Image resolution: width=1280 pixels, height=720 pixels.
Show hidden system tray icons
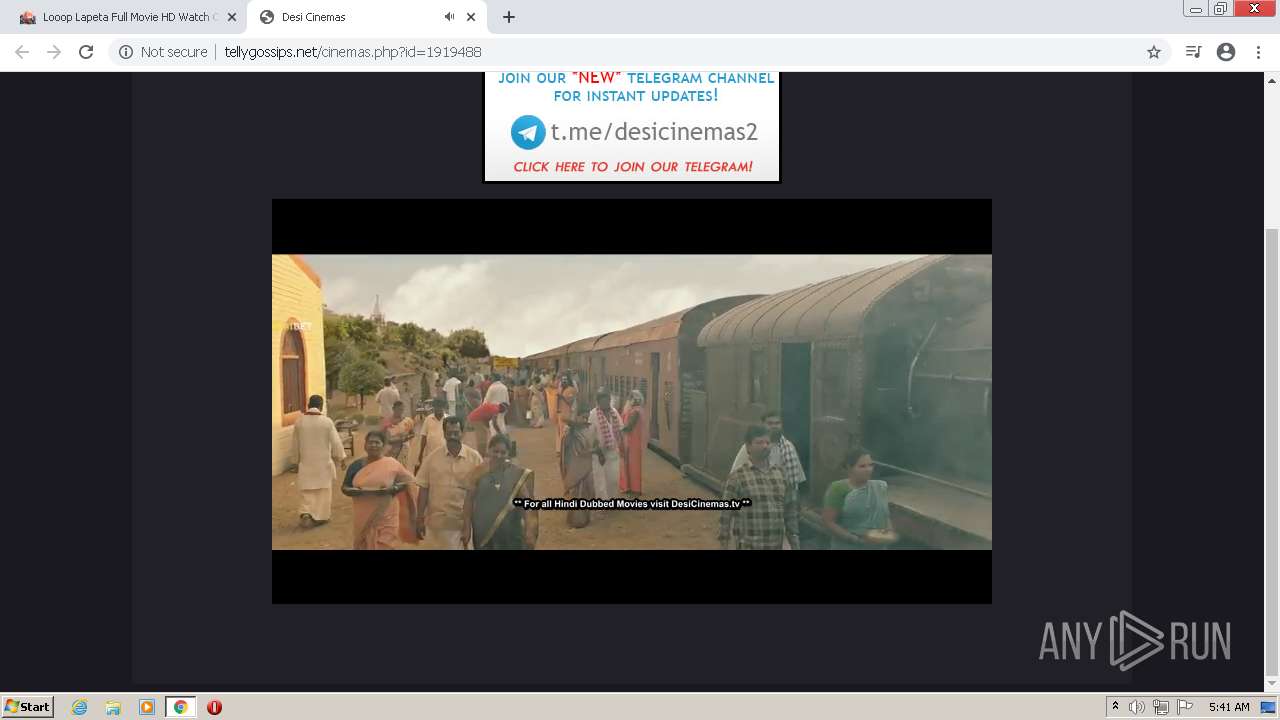[1115, 707]
